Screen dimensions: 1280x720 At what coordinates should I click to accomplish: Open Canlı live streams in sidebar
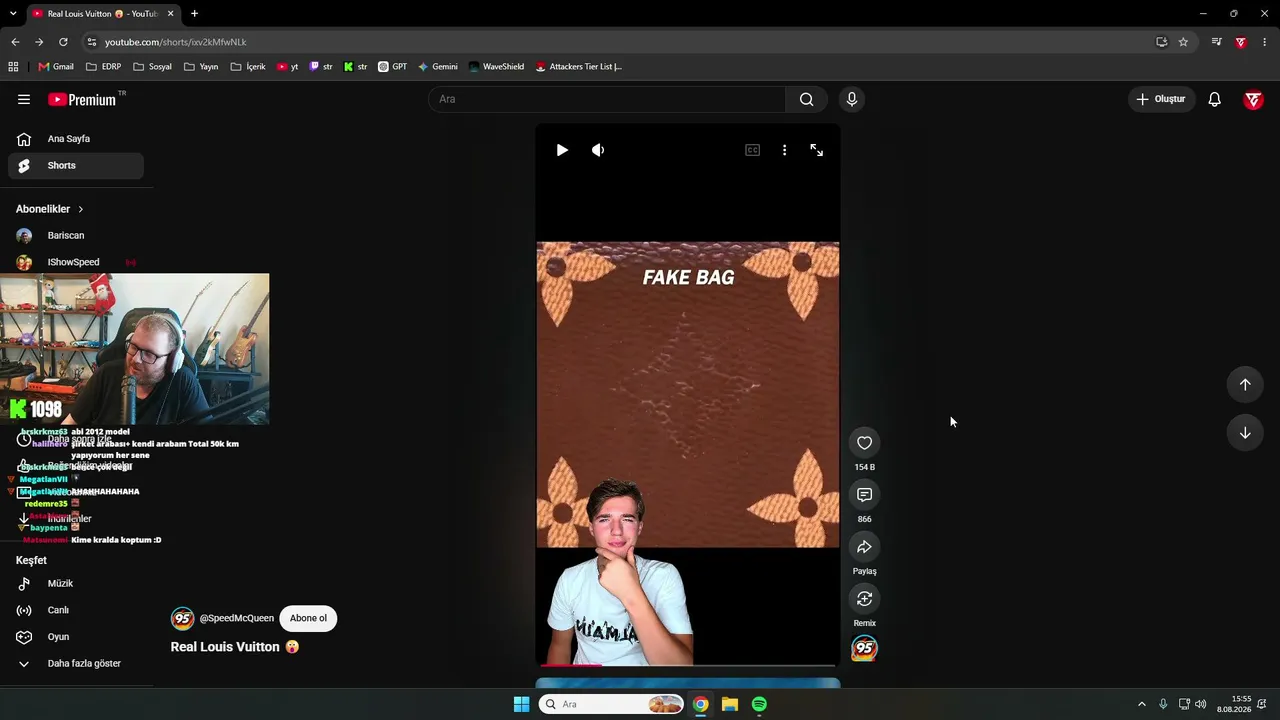(x=76, y=611)
